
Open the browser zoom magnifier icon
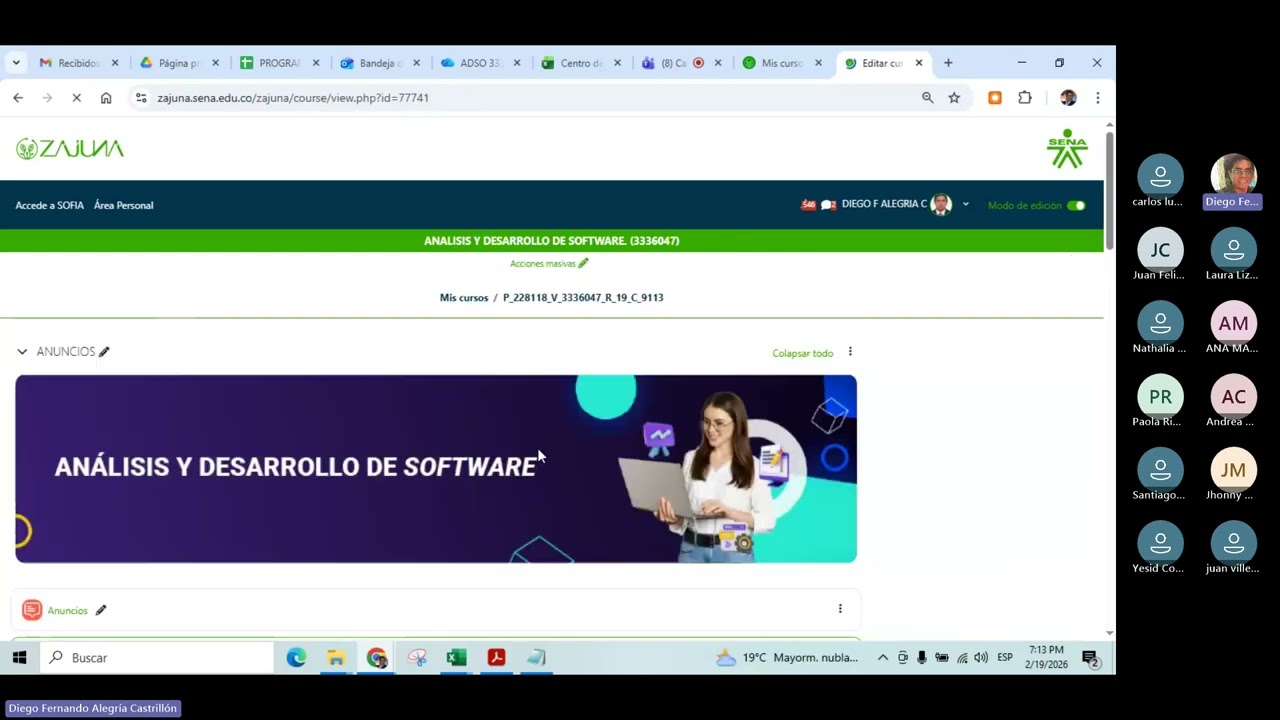pyautogui.click(x=927, y=98)
